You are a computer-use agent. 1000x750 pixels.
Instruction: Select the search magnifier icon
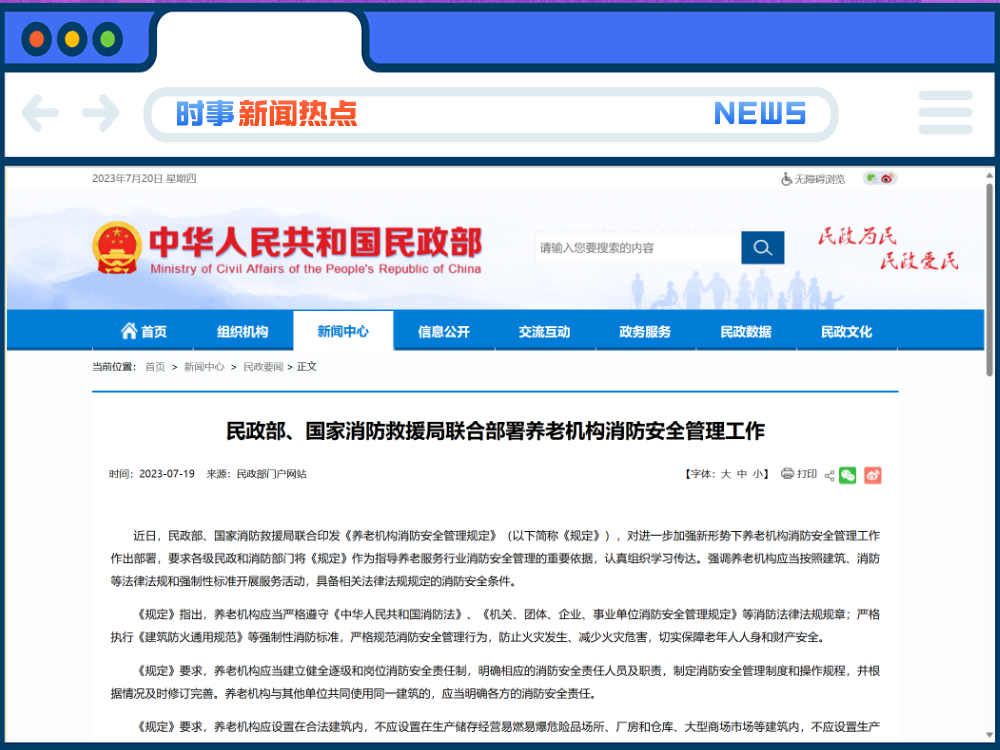(762, 247)
